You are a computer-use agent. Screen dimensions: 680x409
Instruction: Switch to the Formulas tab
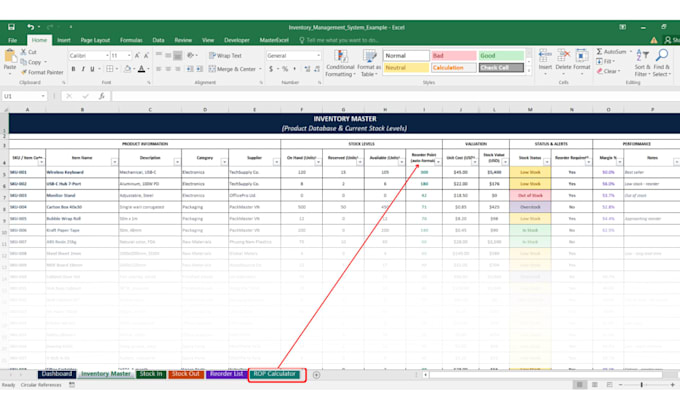click(131, 40)
